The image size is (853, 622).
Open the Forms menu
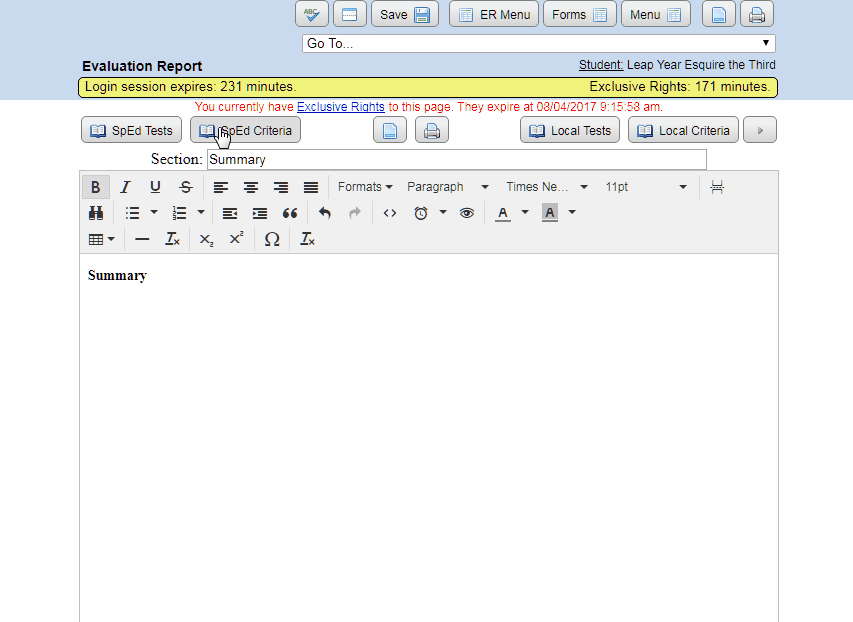pos(579,14)
